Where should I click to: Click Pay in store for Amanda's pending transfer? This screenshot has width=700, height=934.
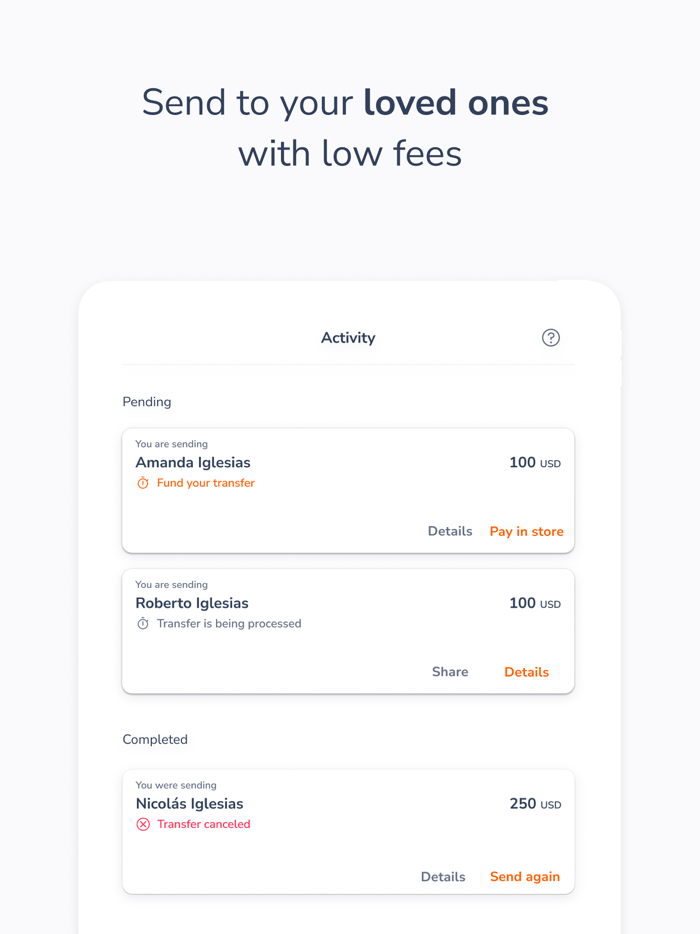526,531
